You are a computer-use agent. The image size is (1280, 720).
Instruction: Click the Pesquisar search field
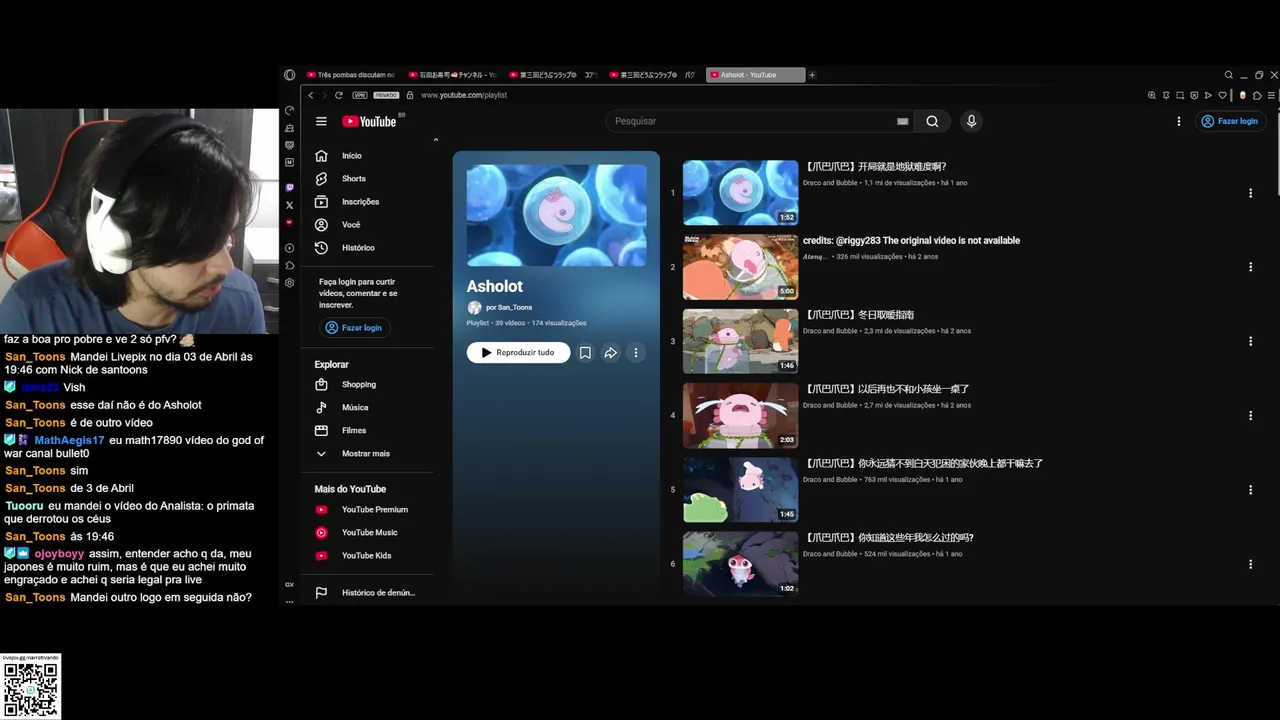[x=750, y=121]
